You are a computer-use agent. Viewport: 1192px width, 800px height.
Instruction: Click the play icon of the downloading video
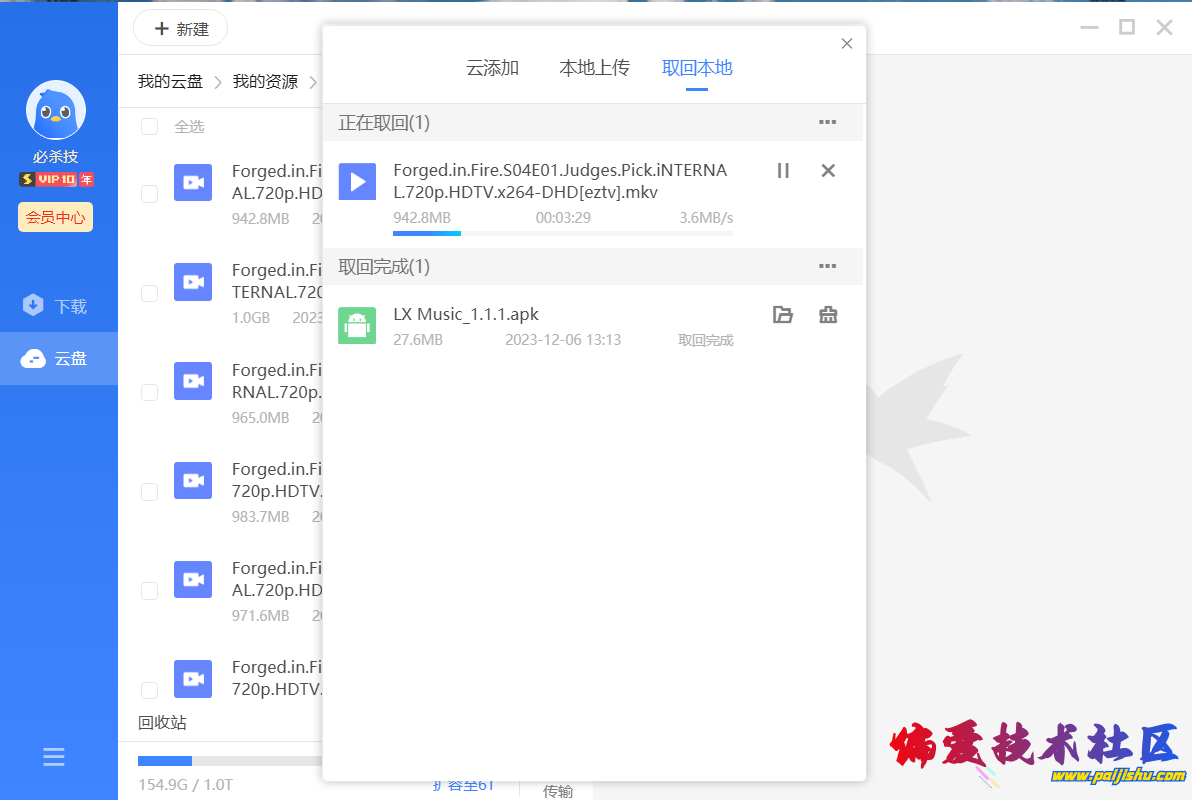357,182
